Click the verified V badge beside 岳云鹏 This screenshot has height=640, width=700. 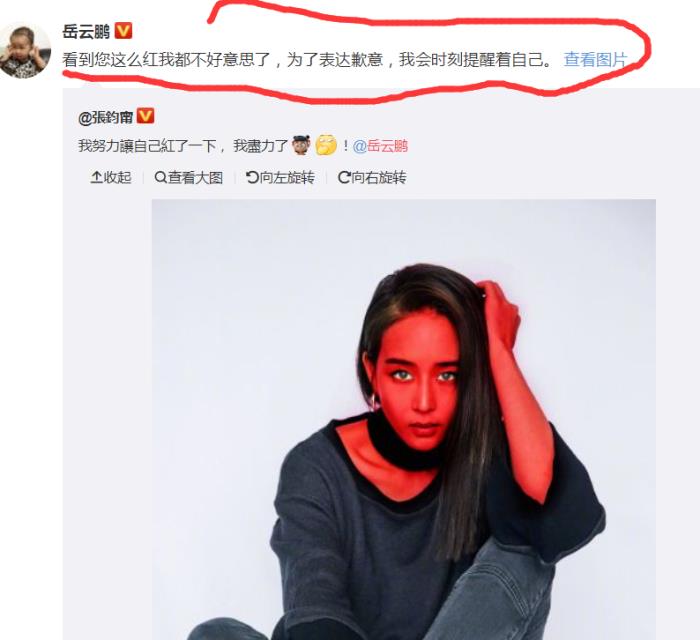click(124, 31)
